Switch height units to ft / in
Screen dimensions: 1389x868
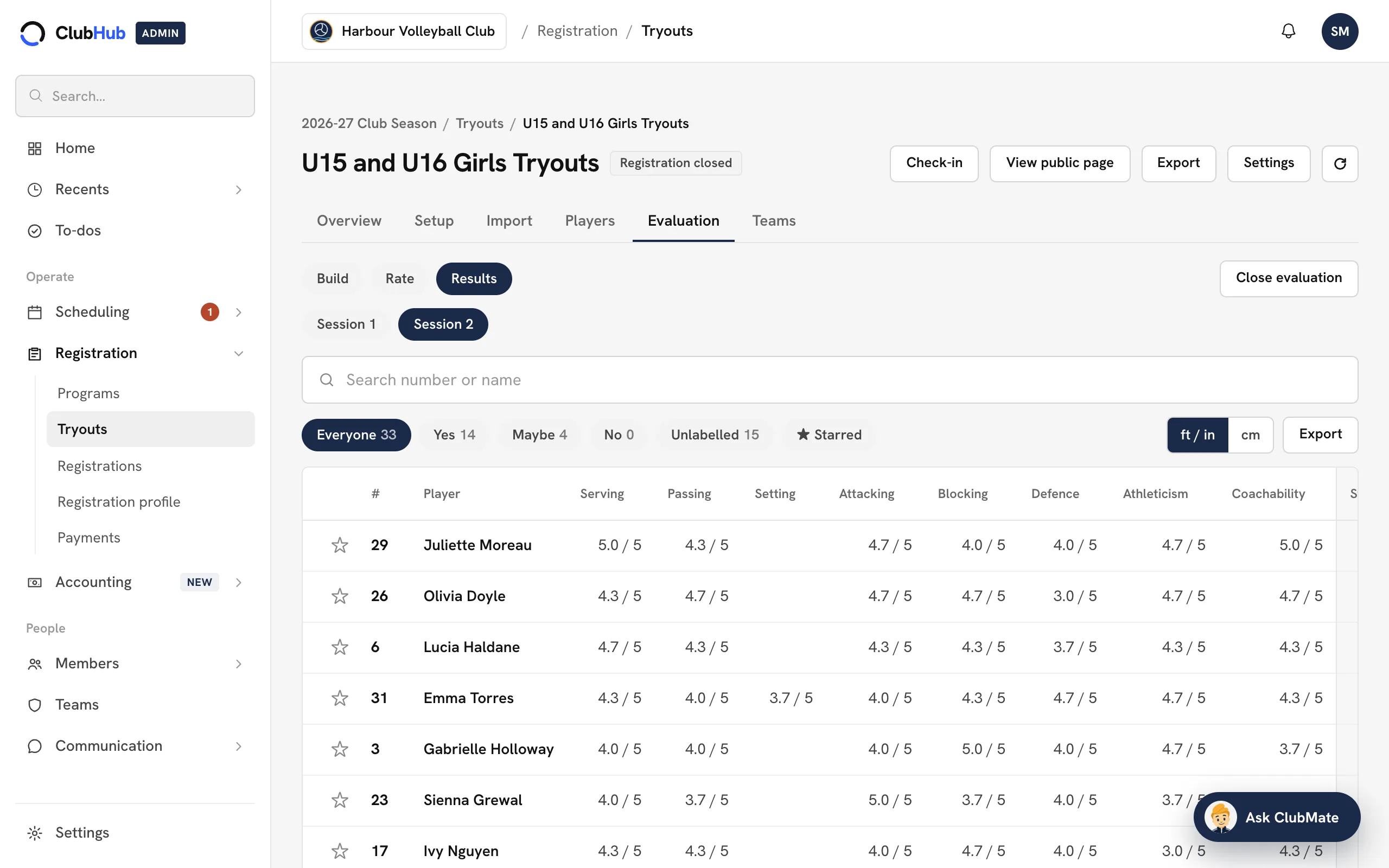click(x=1197, y=435)
